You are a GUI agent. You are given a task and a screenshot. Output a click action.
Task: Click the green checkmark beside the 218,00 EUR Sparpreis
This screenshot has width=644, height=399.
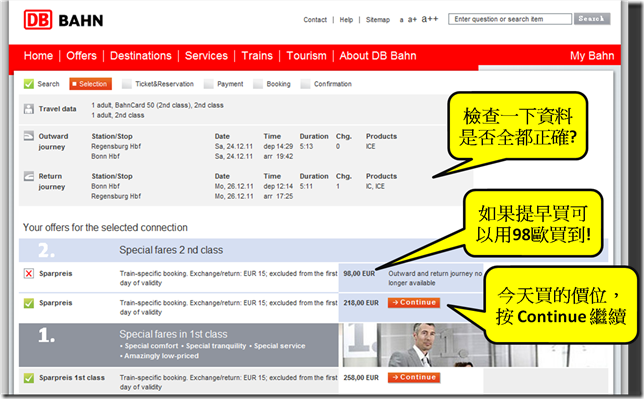pos(29,303)
